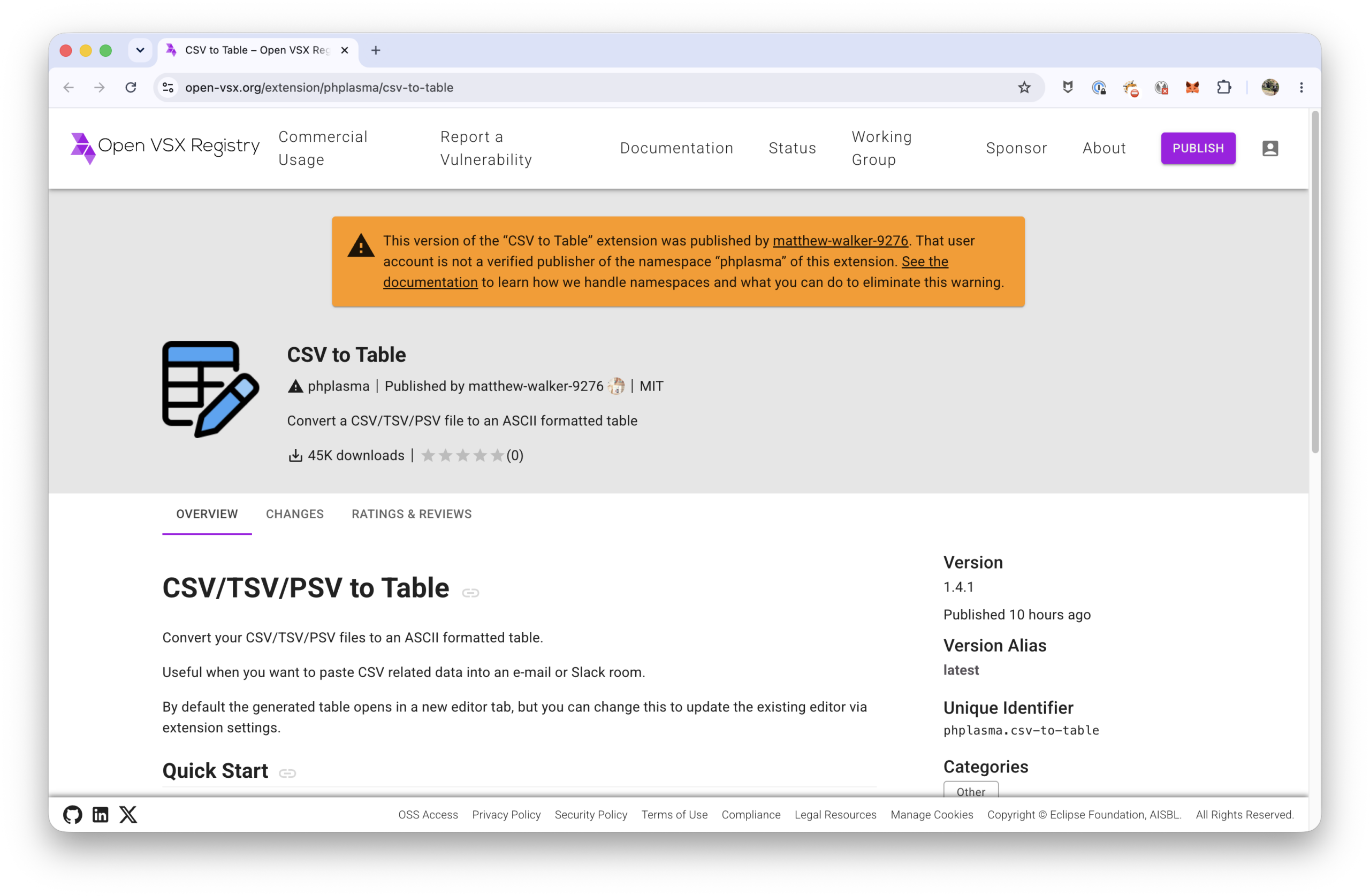Click the download icon beside 45K downloads

(295, 455)
